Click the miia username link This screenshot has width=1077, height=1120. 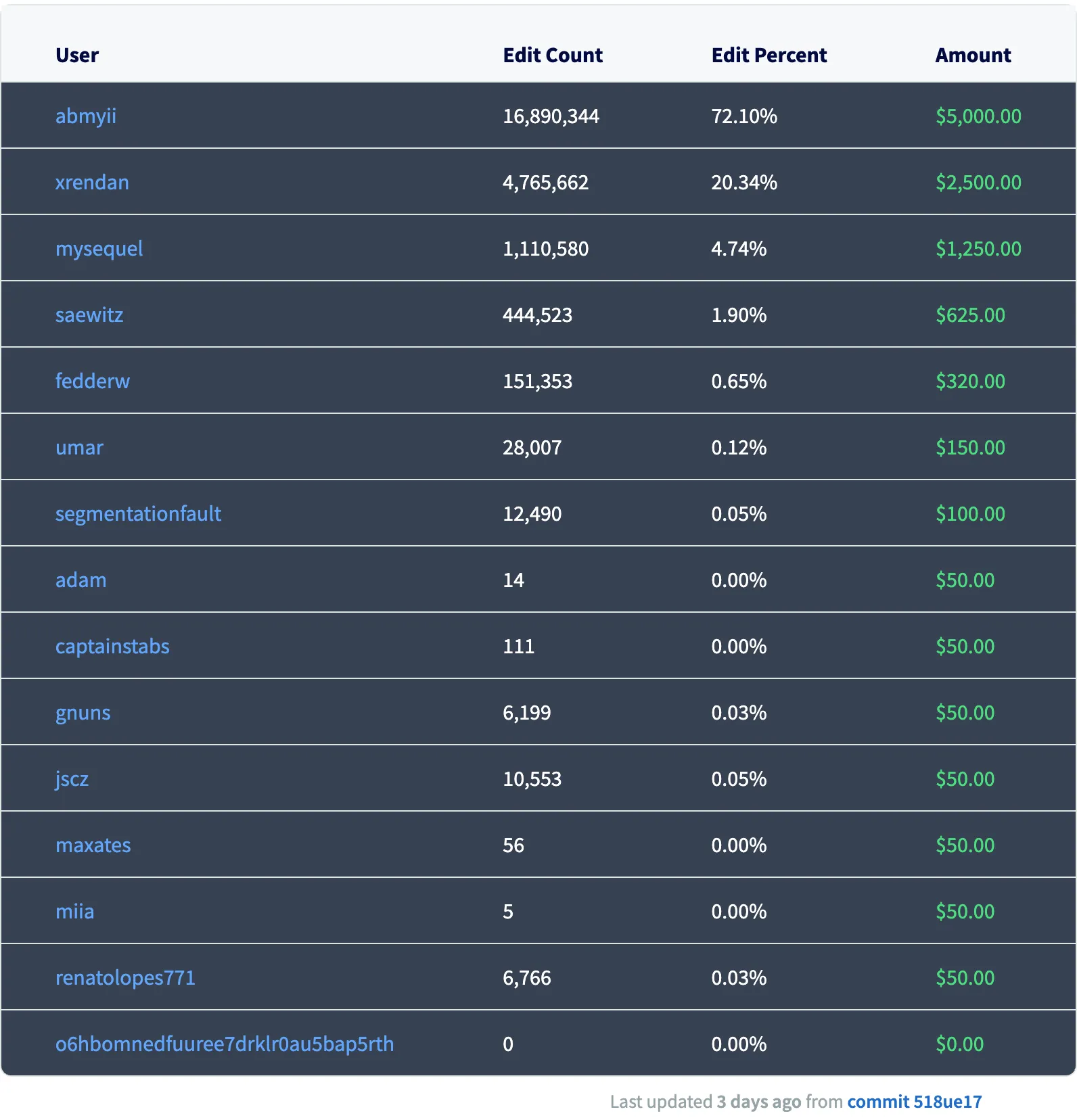pos(74,912)
